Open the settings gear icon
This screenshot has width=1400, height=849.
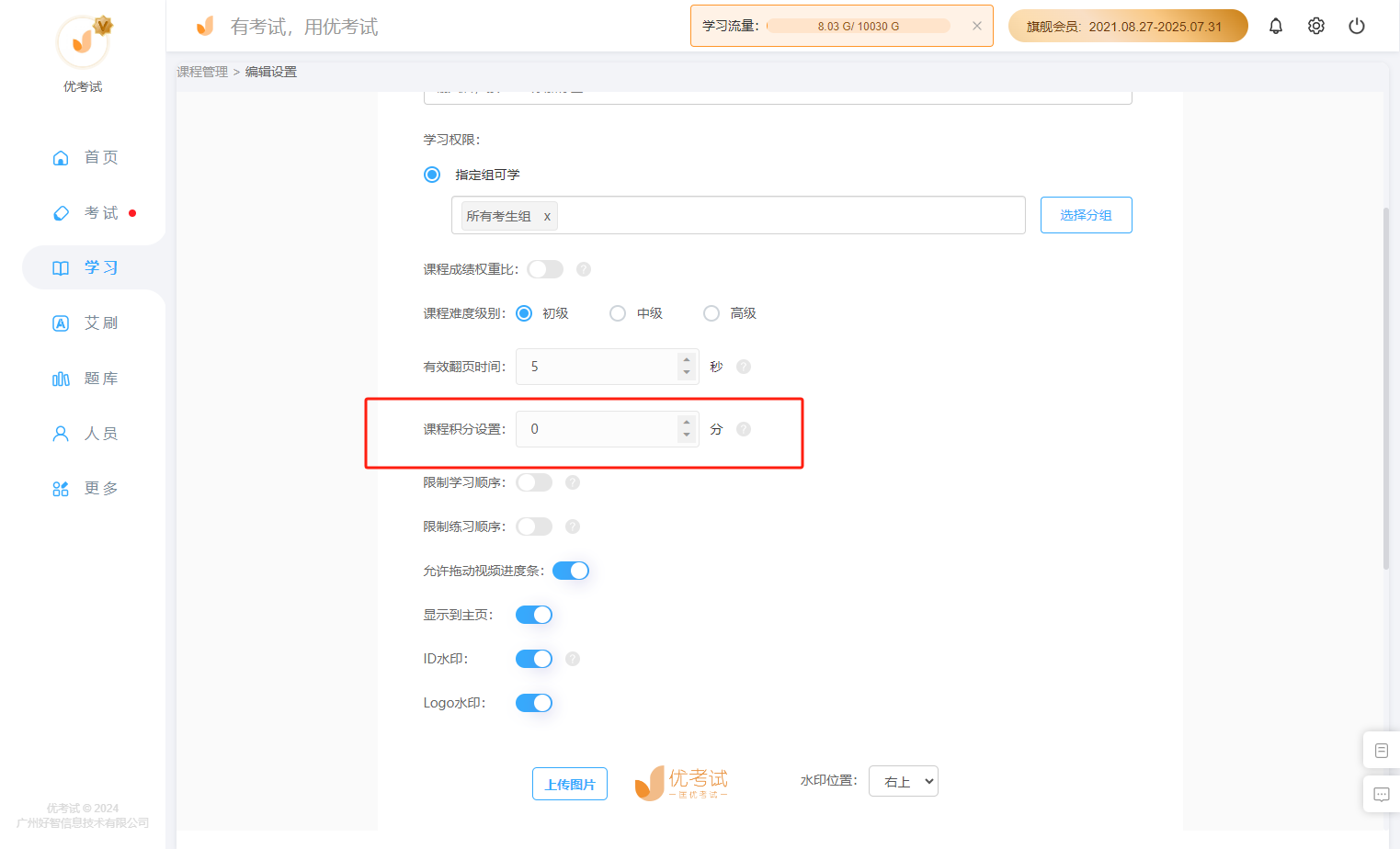coord(1316,26)
